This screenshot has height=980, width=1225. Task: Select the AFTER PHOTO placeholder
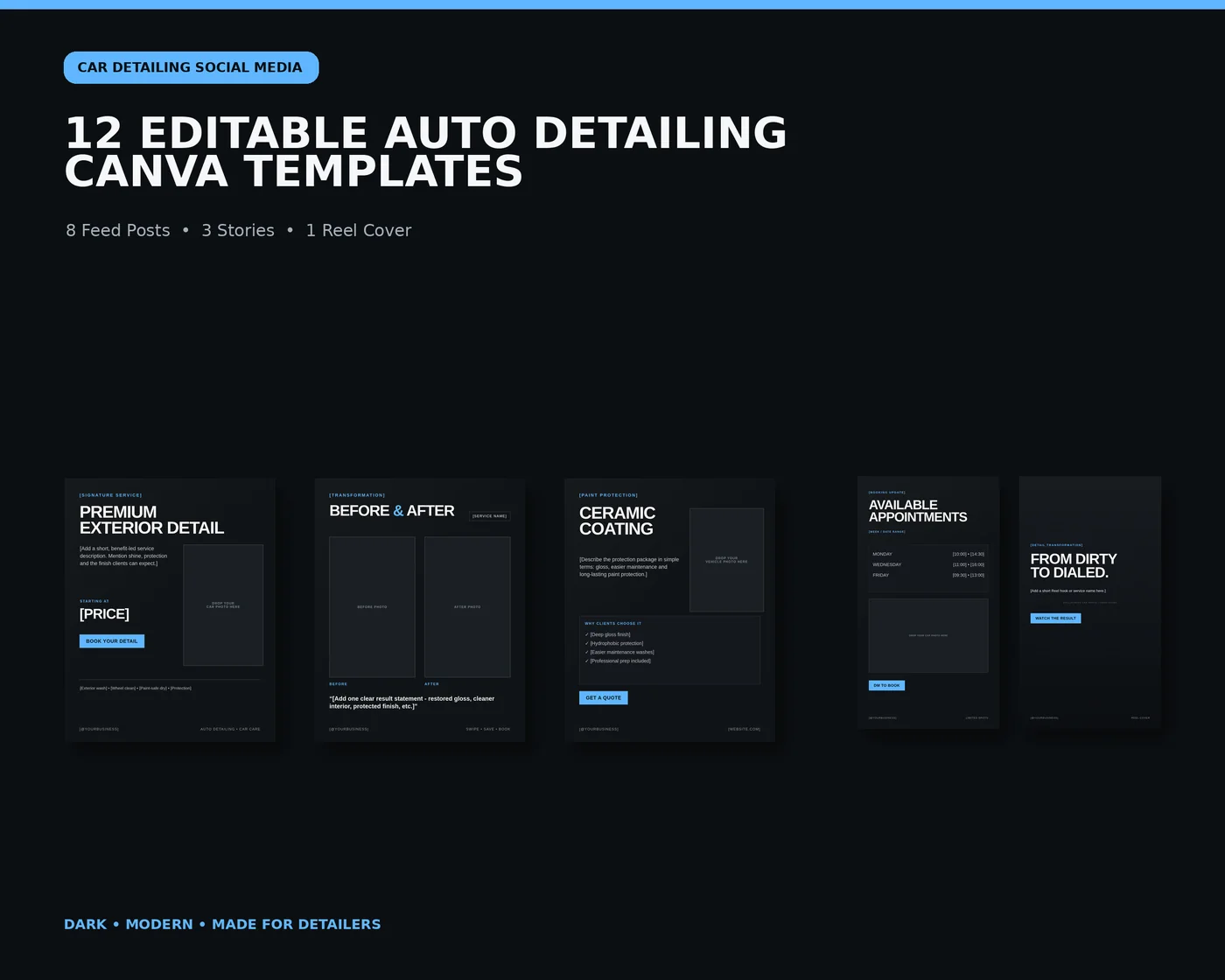[467, 607]
